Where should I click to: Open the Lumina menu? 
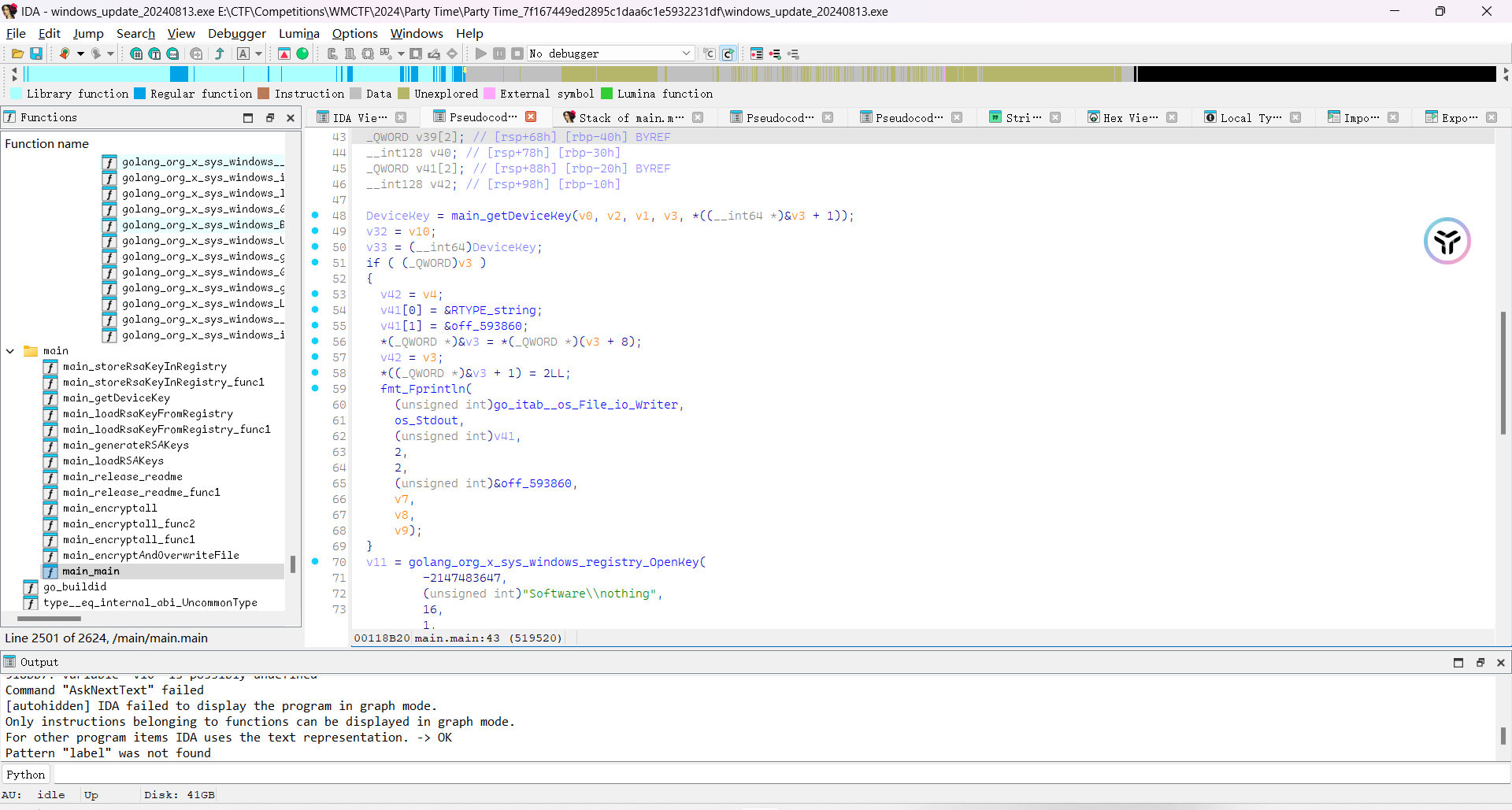pyautogui.click(x=298, y=33)
